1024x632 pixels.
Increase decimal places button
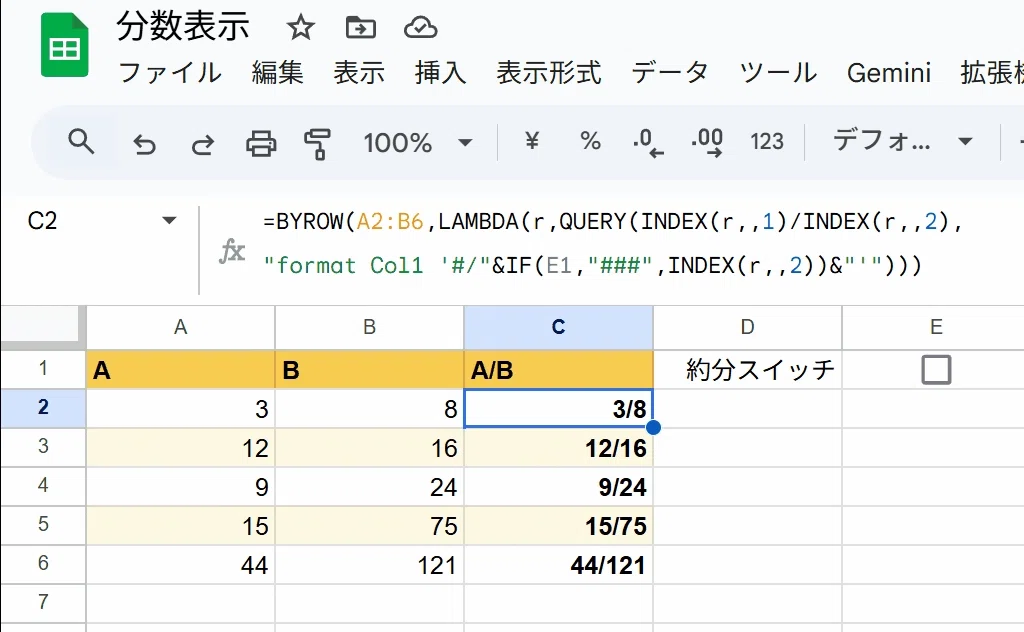point(707,142)
